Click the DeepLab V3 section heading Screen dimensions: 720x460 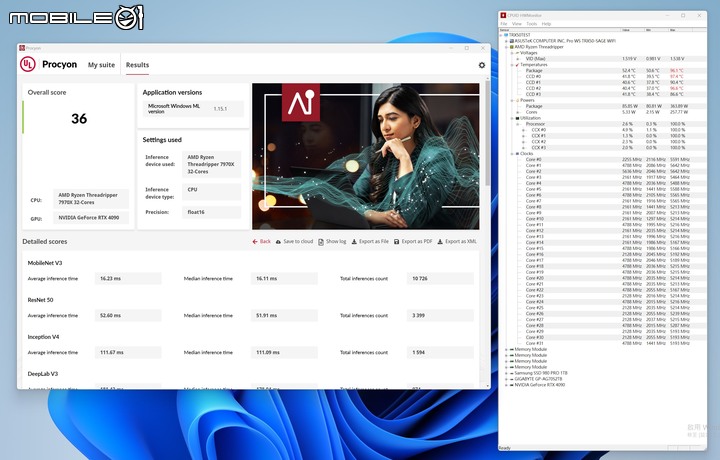(x=43, y=374)
